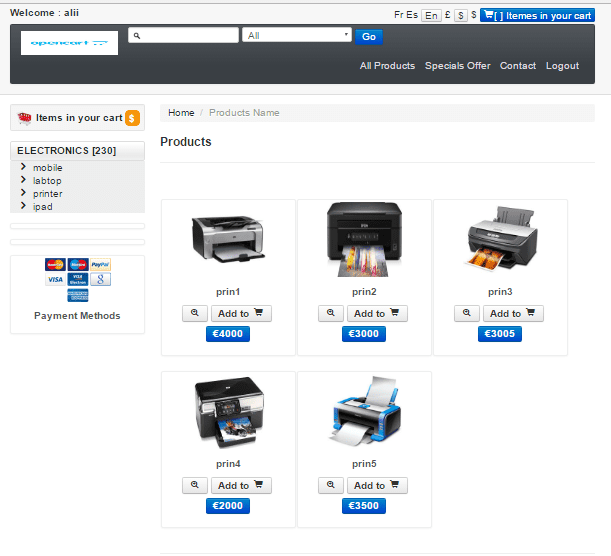Click the Google checkout payment icon

tap(101, 279)
